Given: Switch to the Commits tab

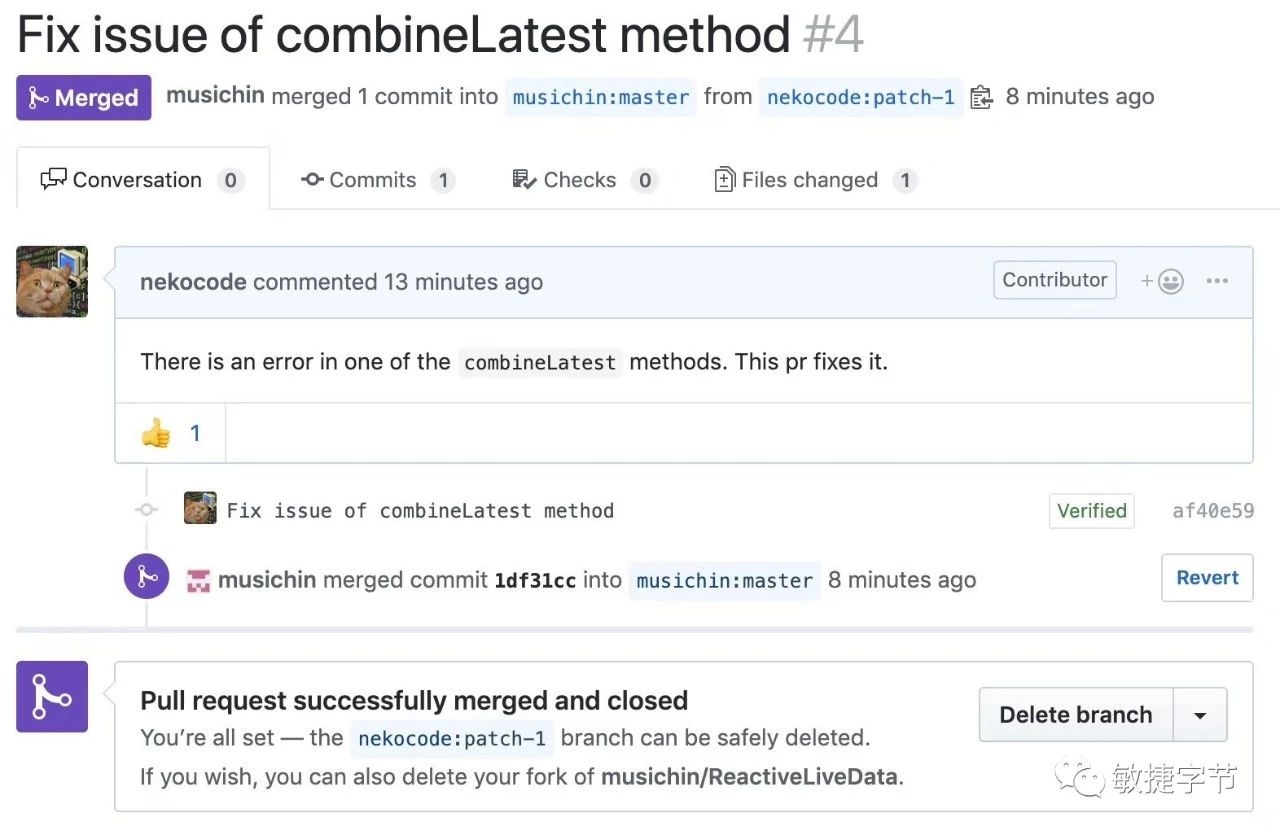Looking at the screenshot, I should (377, 180).
